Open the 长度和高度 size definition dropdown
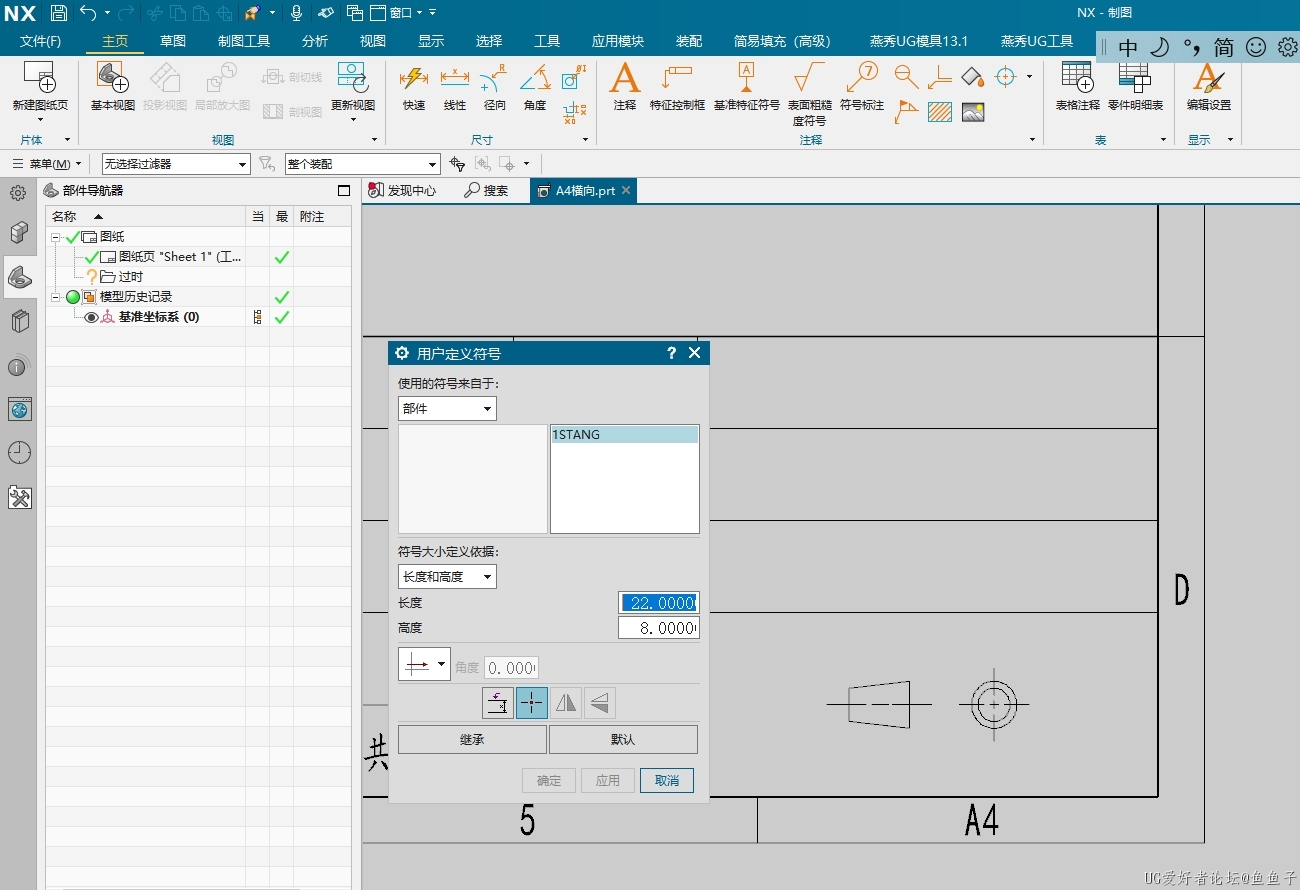This screenshot has height=890, width=1300. tap(447, 576)
